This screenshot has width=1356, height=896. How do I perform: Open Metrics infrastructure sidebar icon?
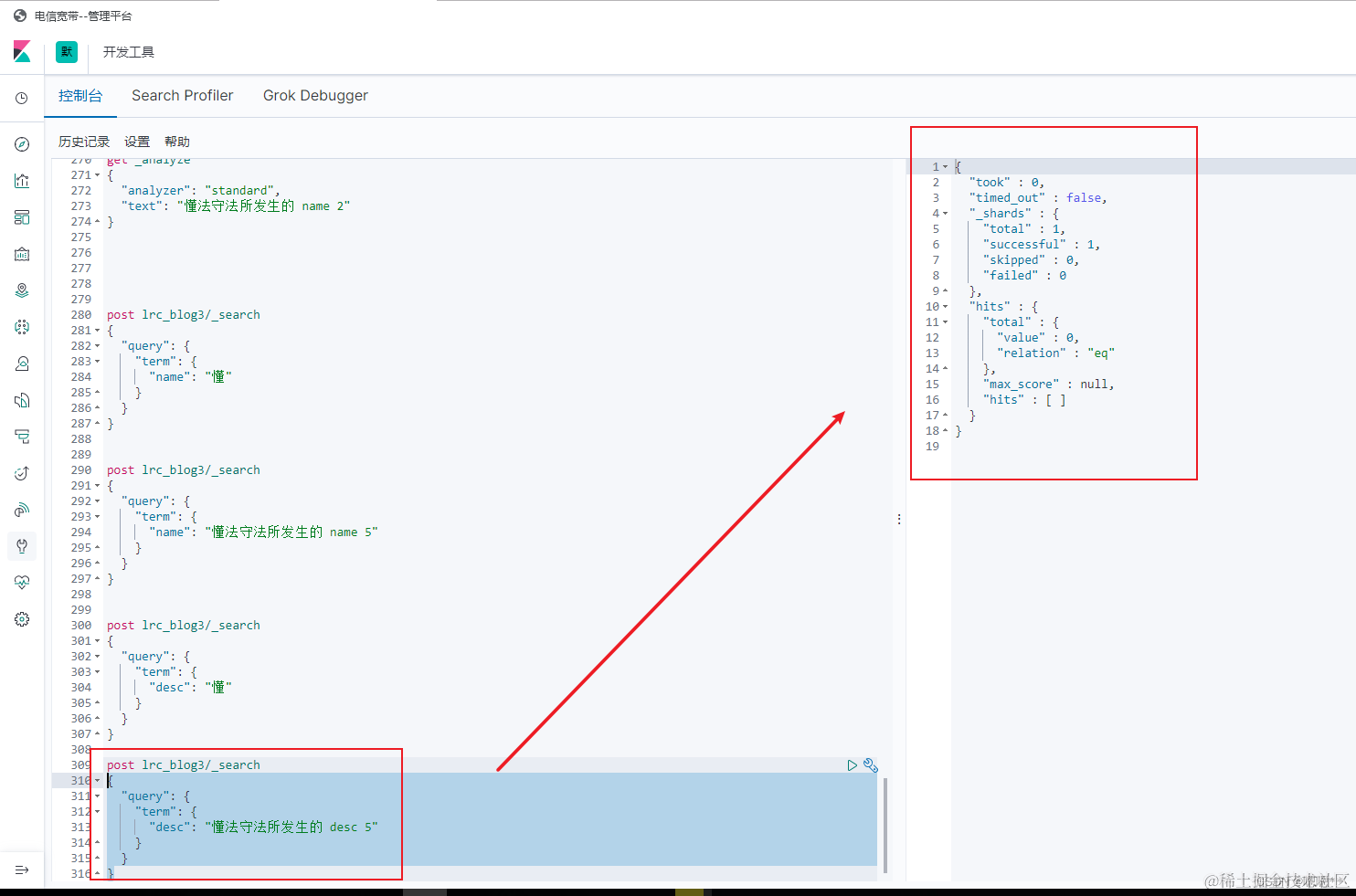(22, 364)
